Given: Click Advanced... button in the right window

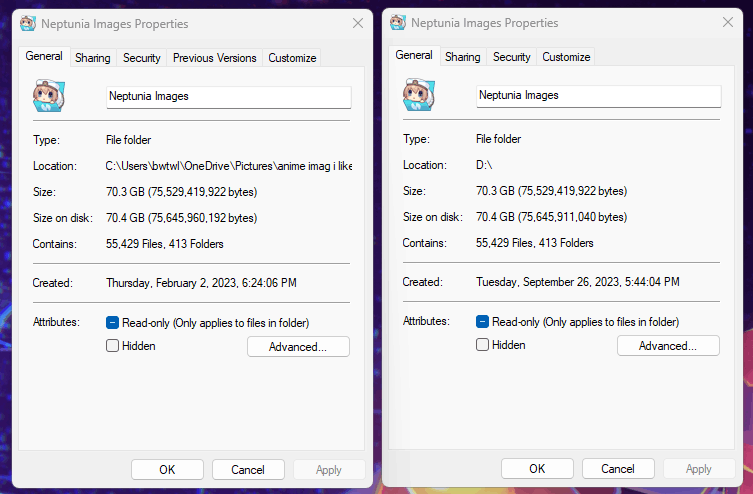Looking at the screenshot, I should coord(668,346).
